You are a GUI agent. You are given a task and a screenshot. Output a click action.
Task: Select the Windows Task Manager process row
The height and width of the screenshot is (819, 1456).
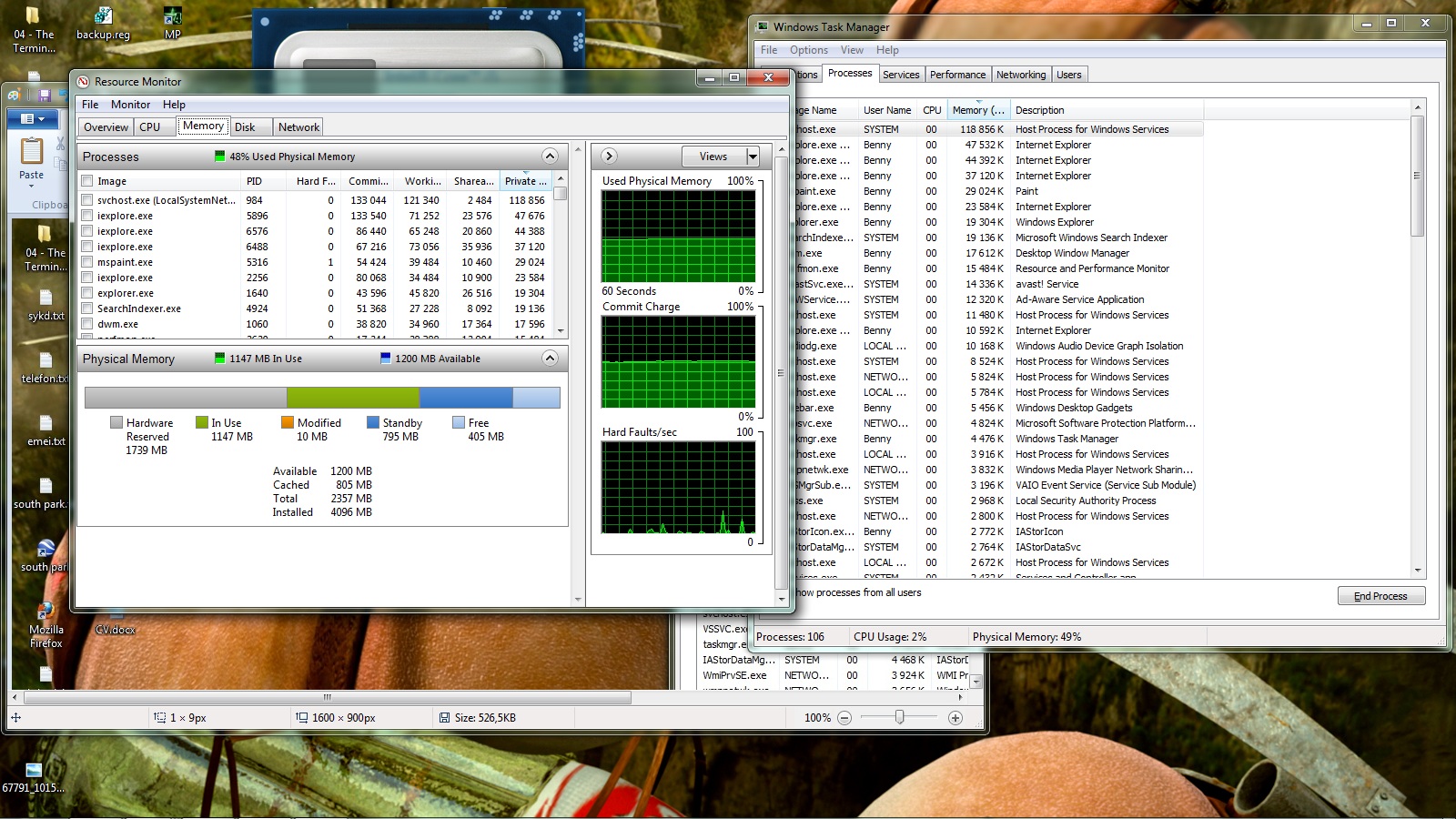click(997, 439)
